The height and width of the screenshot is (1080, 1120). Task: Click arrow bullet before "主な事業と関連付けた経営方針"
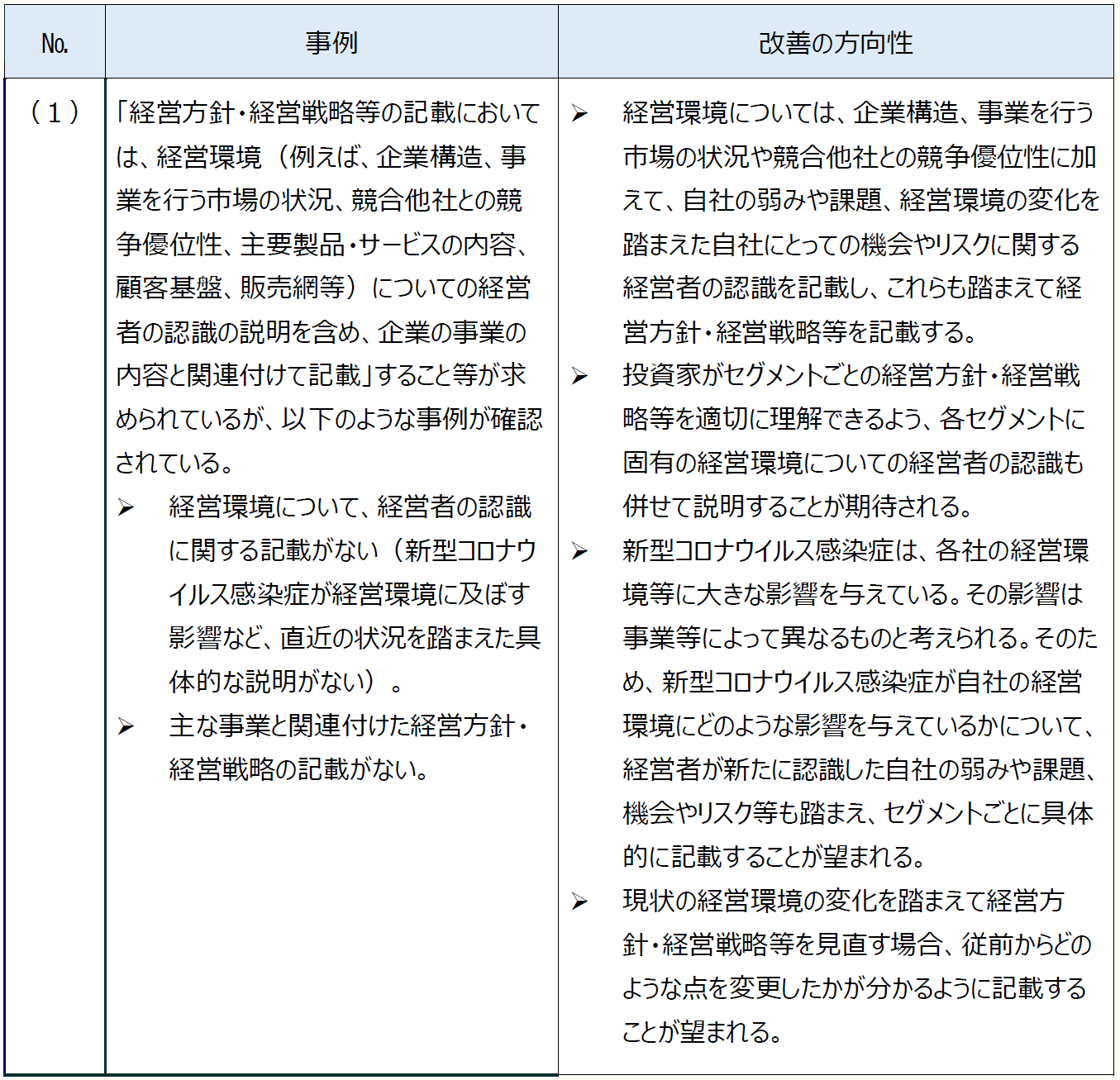126,727
